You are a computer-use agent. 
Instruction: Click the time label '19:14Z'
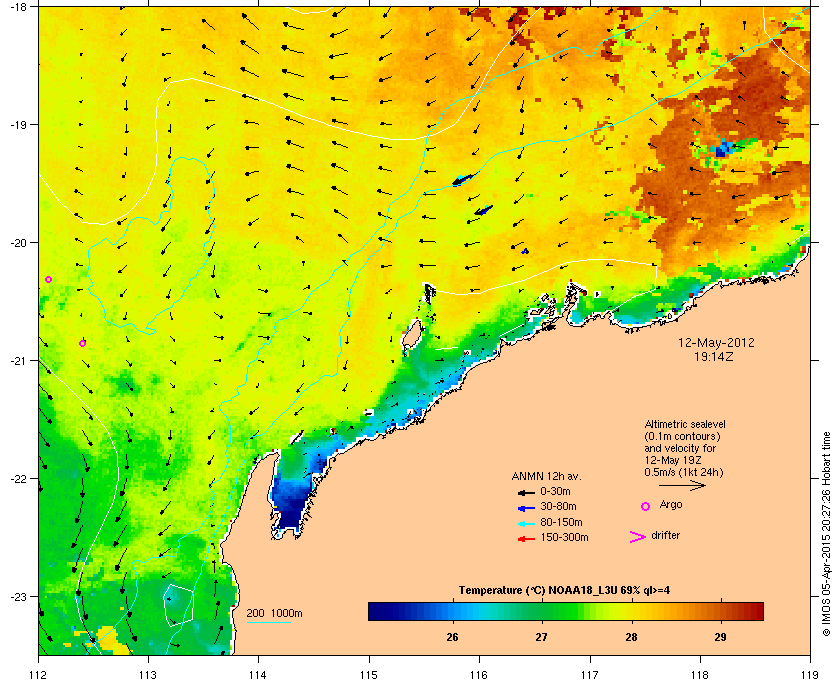[714, 356]
